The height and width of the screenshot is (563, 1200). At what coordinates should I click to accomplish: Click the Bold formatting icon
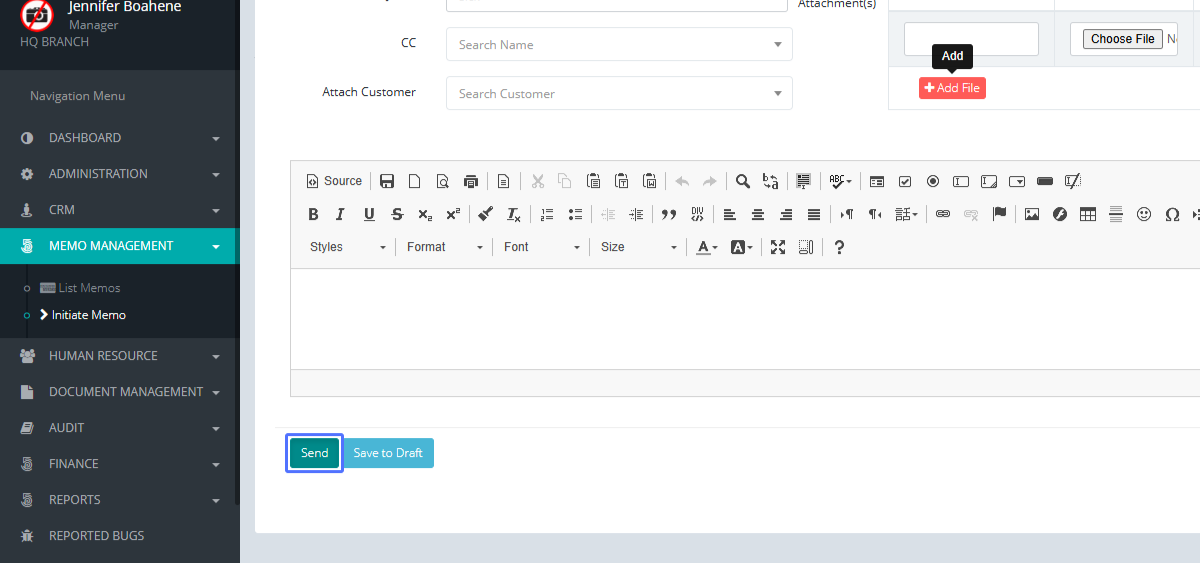[313, 214]
